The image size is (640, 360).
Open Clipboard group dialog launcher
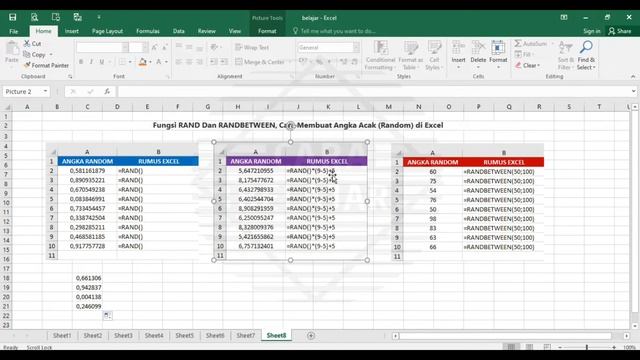70,77
